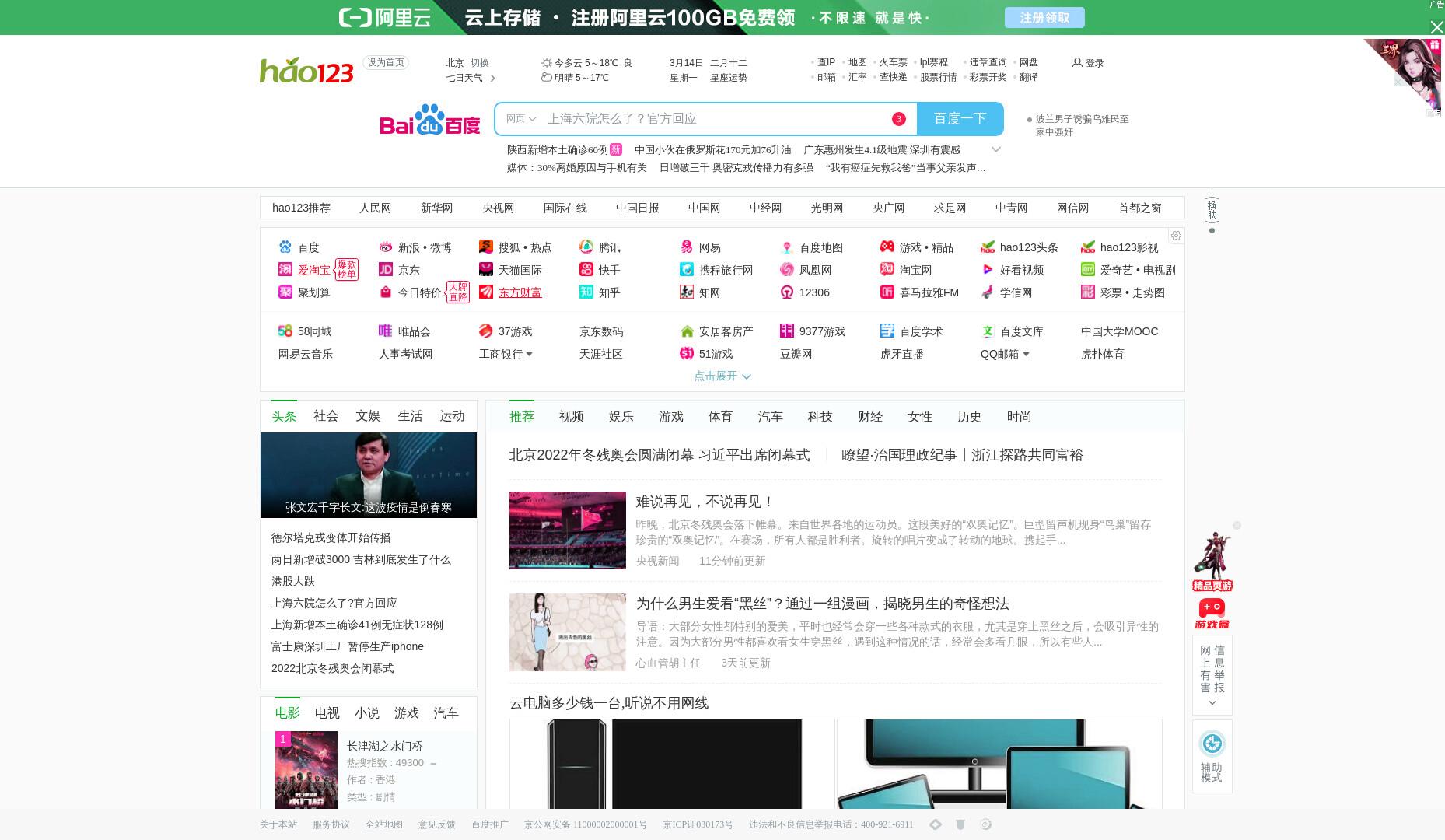Click the 天猫国际 icon
The image size is (1445, 840).
coord(486,270)
